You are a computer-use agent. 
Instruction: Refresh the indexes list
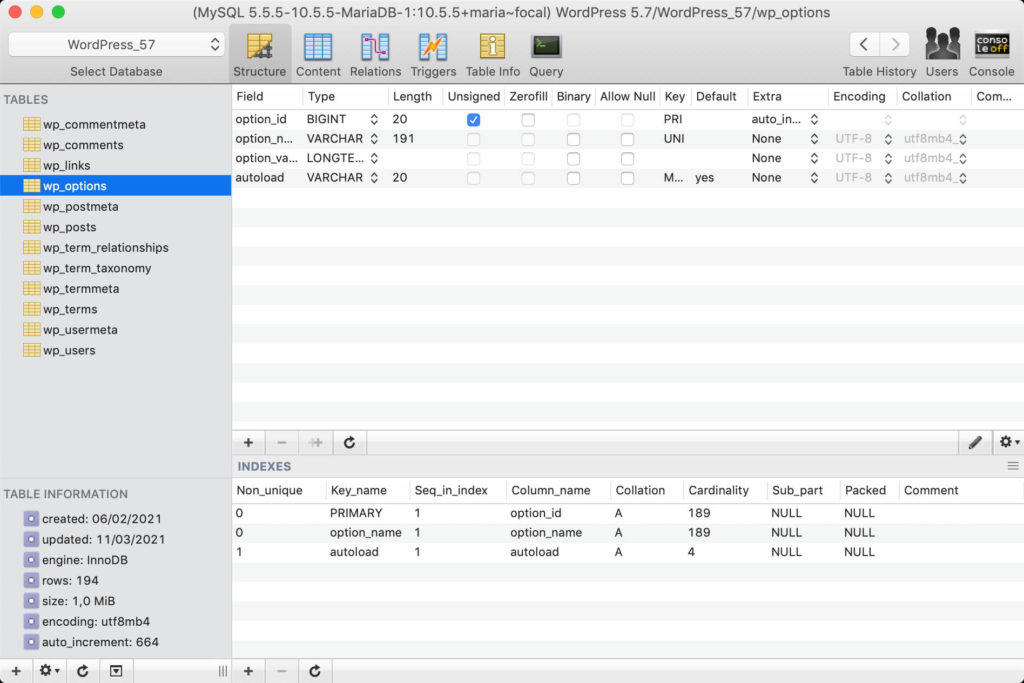pyautogui.click(x=315, y=671)
